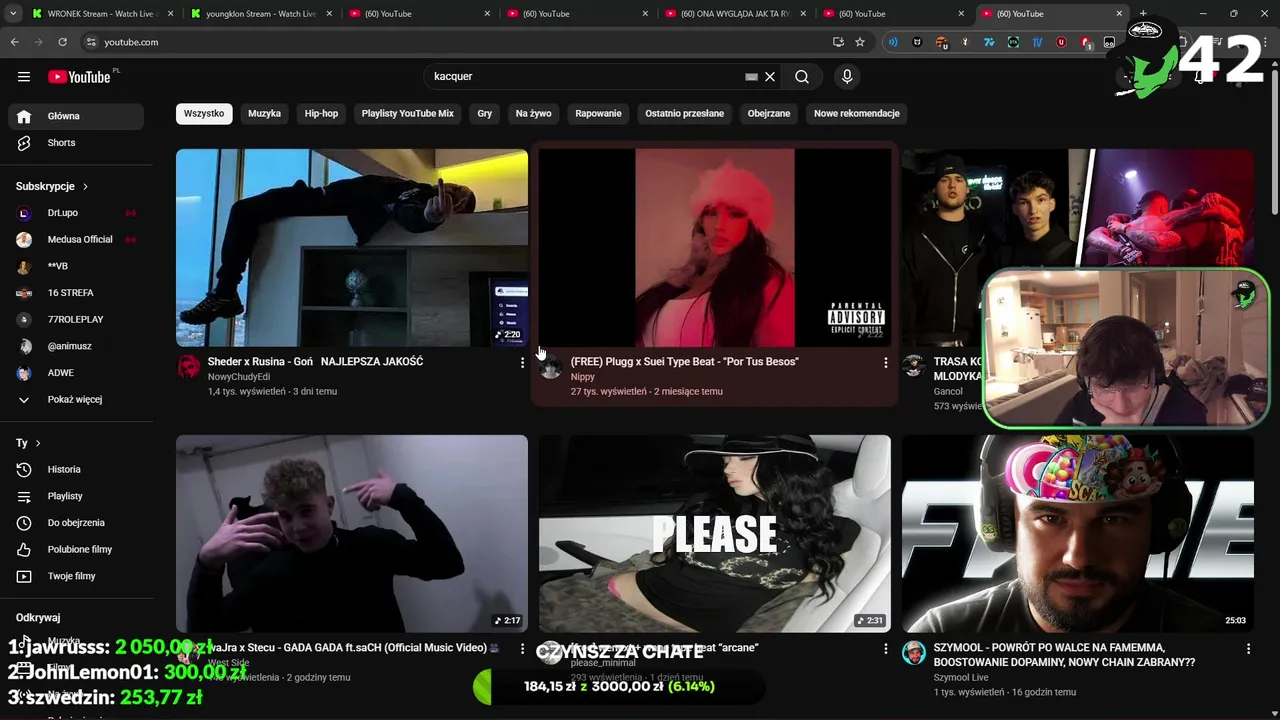
Task: Open the YouTube hamburger guide menu
Action: click(x=24, y=77)
